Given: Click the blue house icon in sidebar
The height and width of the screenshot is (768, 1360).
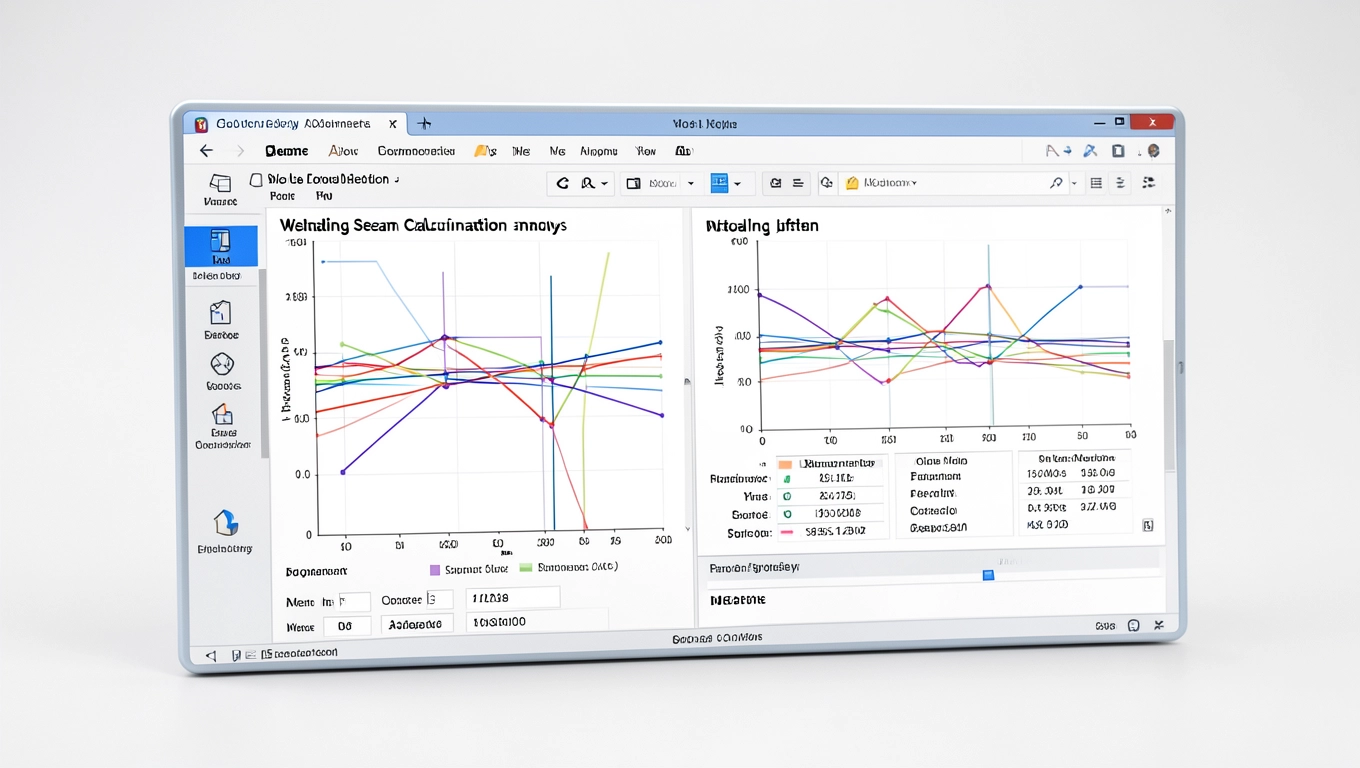Looking at the screenshot, I should coord(225,523).
